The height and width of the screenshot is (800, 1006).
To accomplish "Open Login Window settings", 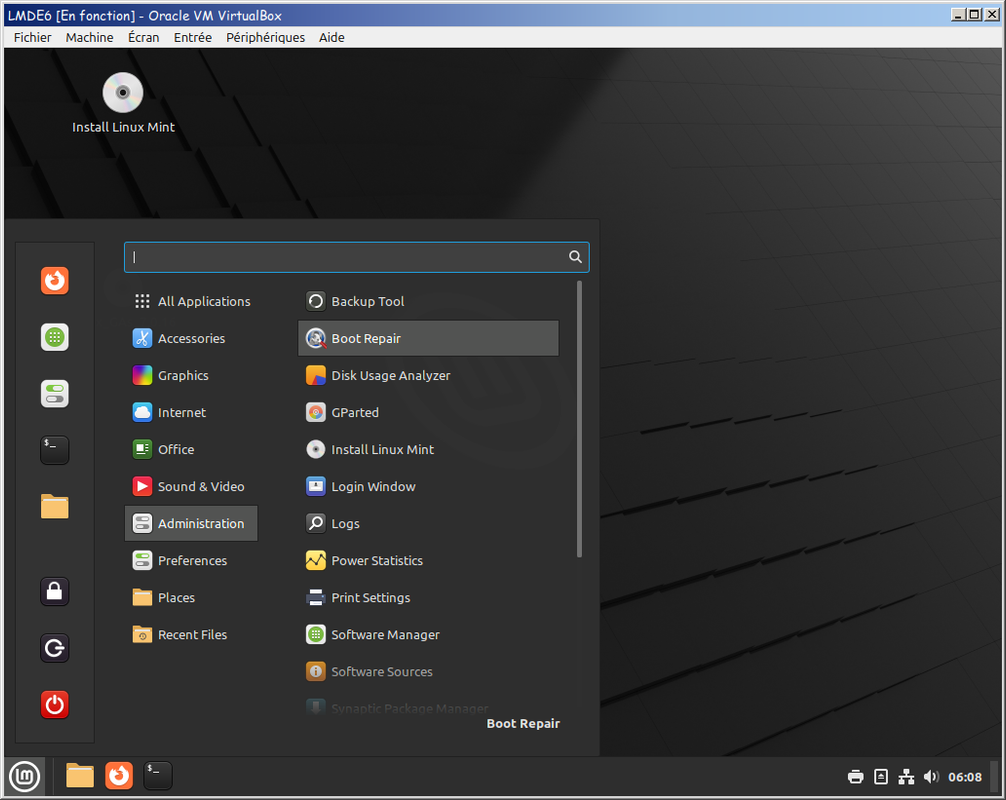I will point(429,486).
